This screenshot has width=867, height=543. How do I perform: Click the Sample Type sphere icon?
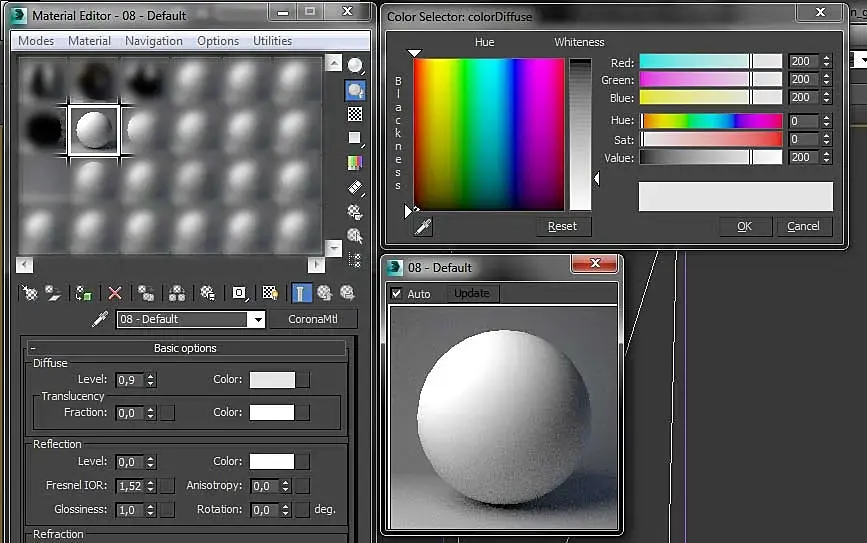tap(355, 66)
